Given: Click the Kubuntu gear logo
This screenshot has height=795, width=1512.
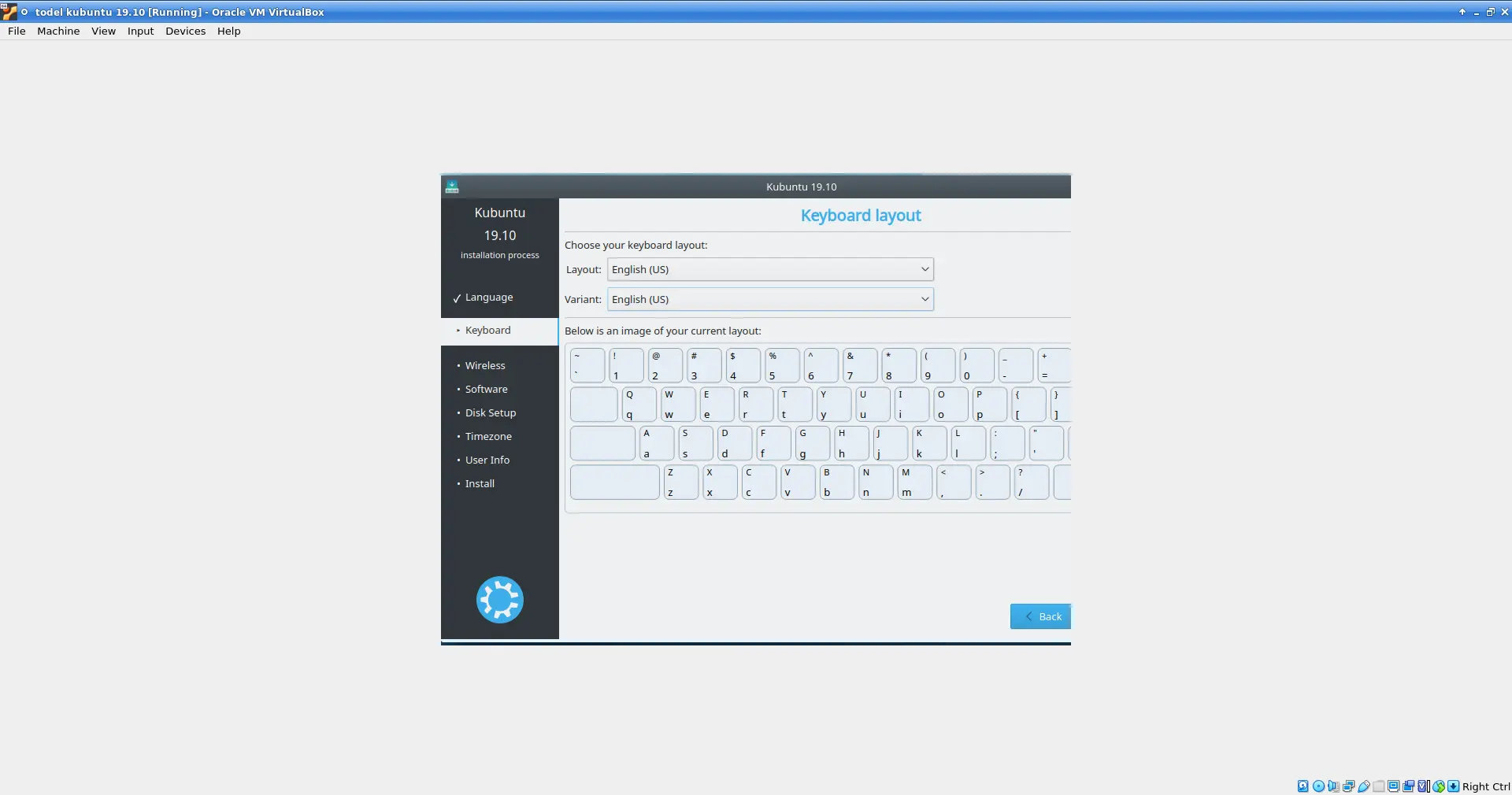Looking at the screenshot, I should tap(500, 600).
